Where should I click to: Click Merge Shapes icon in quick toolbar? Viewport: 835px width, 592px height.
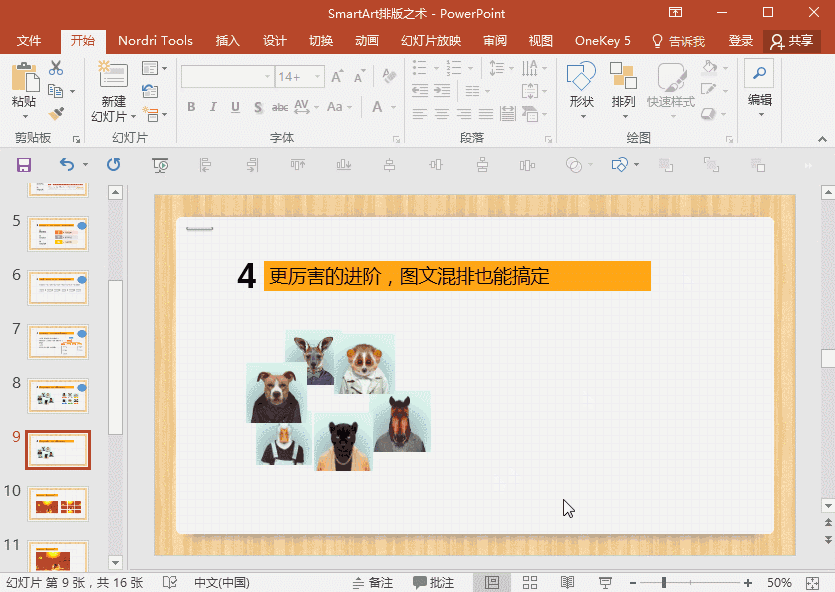pyautogui.click(x=574, y=165)
